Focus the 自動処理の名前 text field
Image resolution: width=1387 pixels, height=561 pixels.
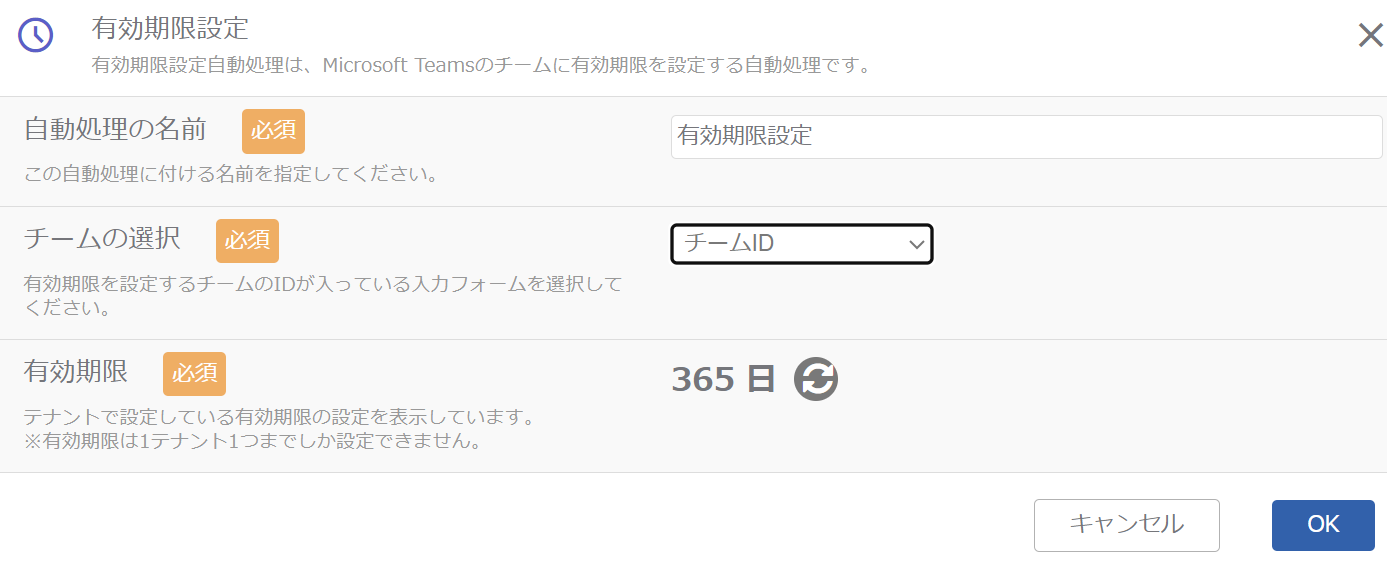(x=1026, y=137)
